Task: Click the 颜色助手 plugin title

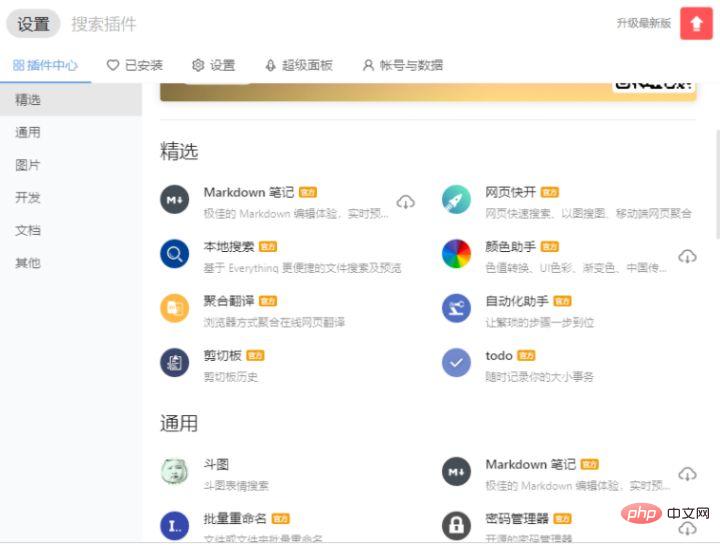Action: (x=511, y=247)
